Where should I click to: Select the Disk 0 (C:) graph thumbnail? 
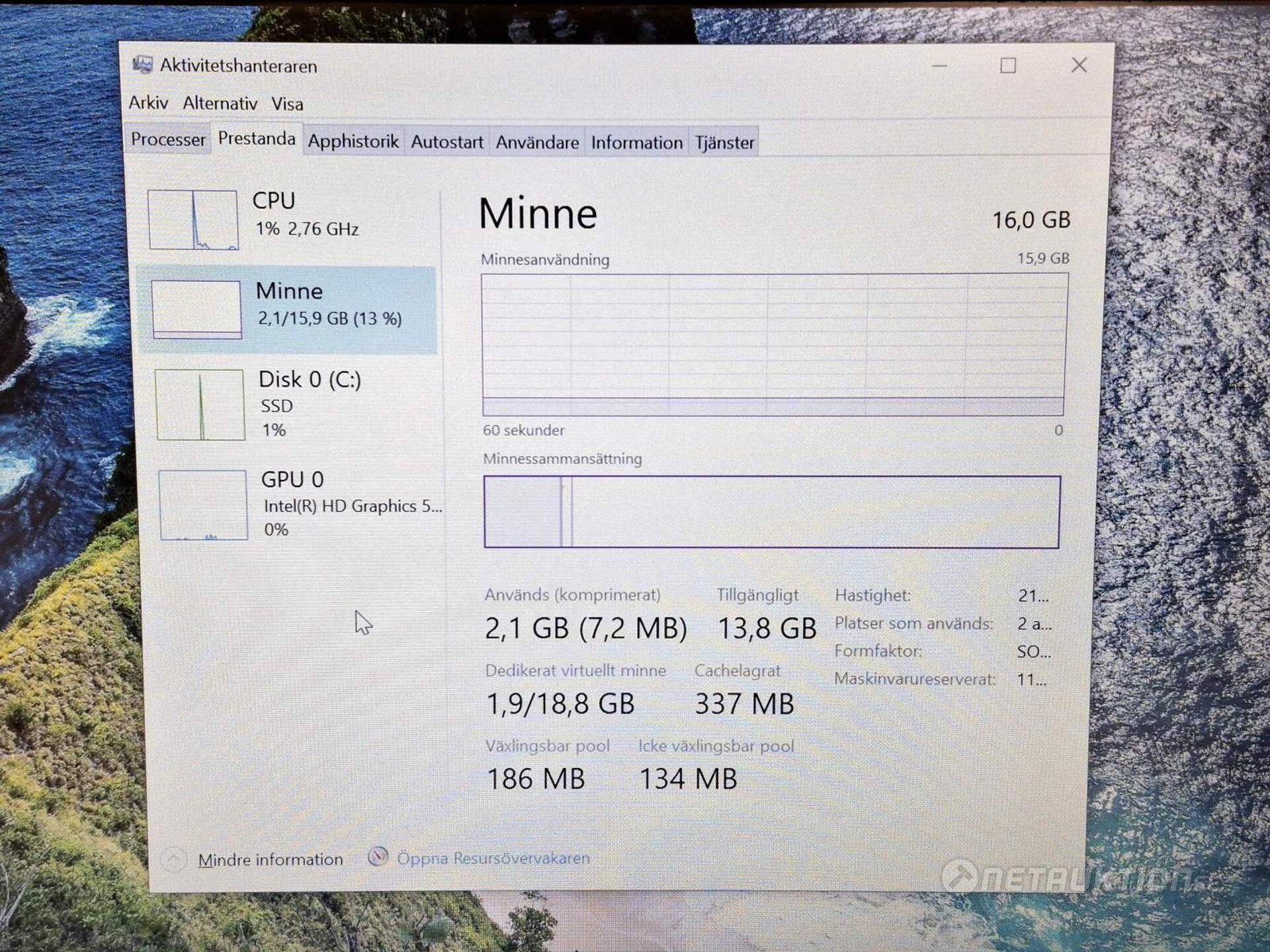pyautogui.click(x=200, y=405)
